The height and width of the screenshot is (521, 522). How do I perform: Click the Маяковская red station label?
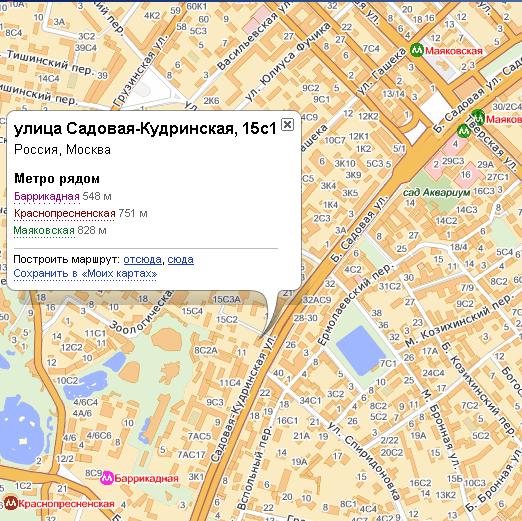point(454,51)
